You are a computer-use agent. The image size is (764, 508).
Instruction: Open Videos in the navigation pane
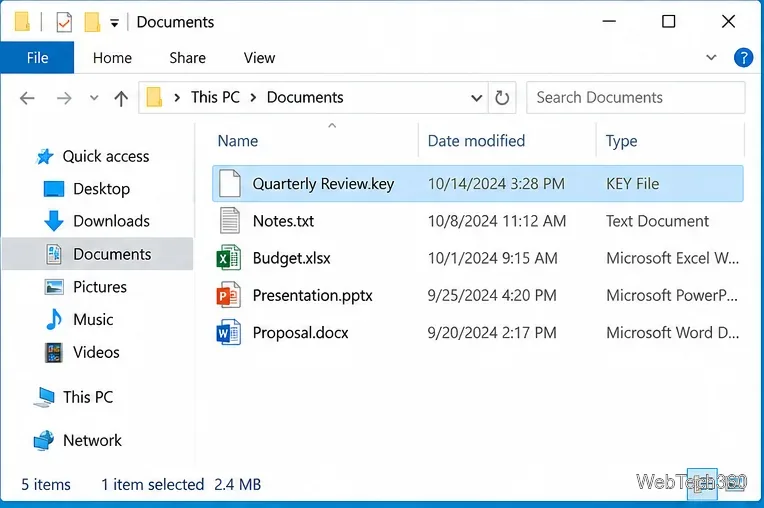coord(96,352)
